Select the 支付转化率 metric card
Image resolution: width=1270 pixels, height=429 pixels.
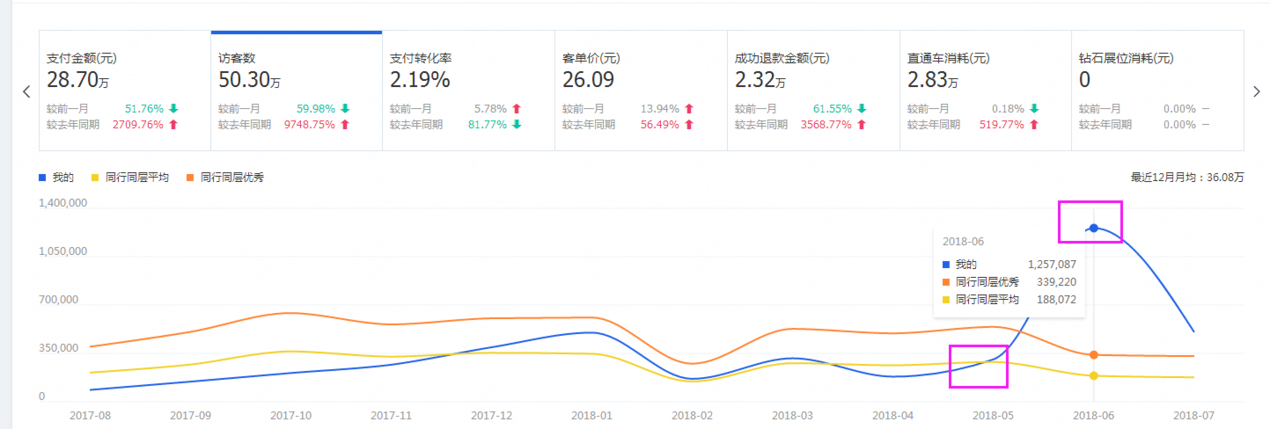[468, 91]
